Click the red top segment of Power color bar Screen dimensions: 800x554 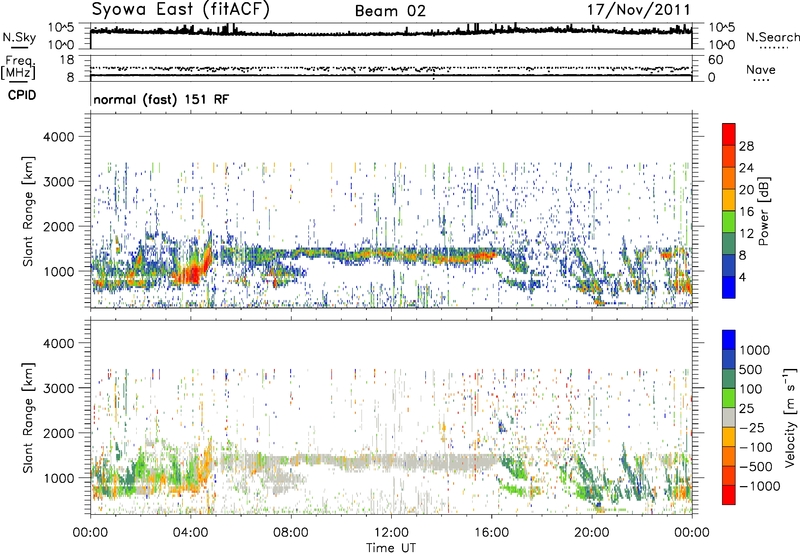[729, 134]
